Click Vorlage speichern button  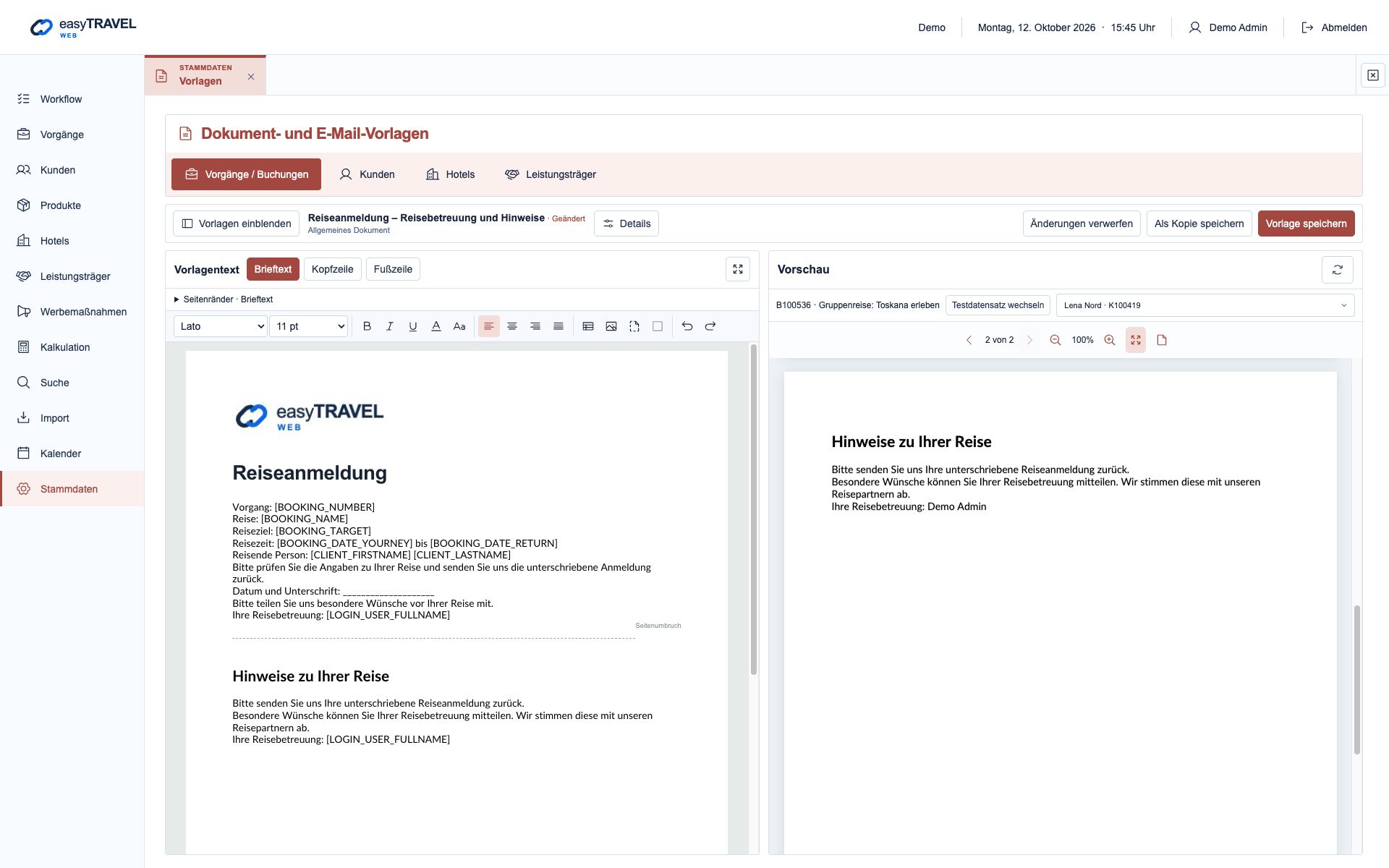pos(1306,224)
